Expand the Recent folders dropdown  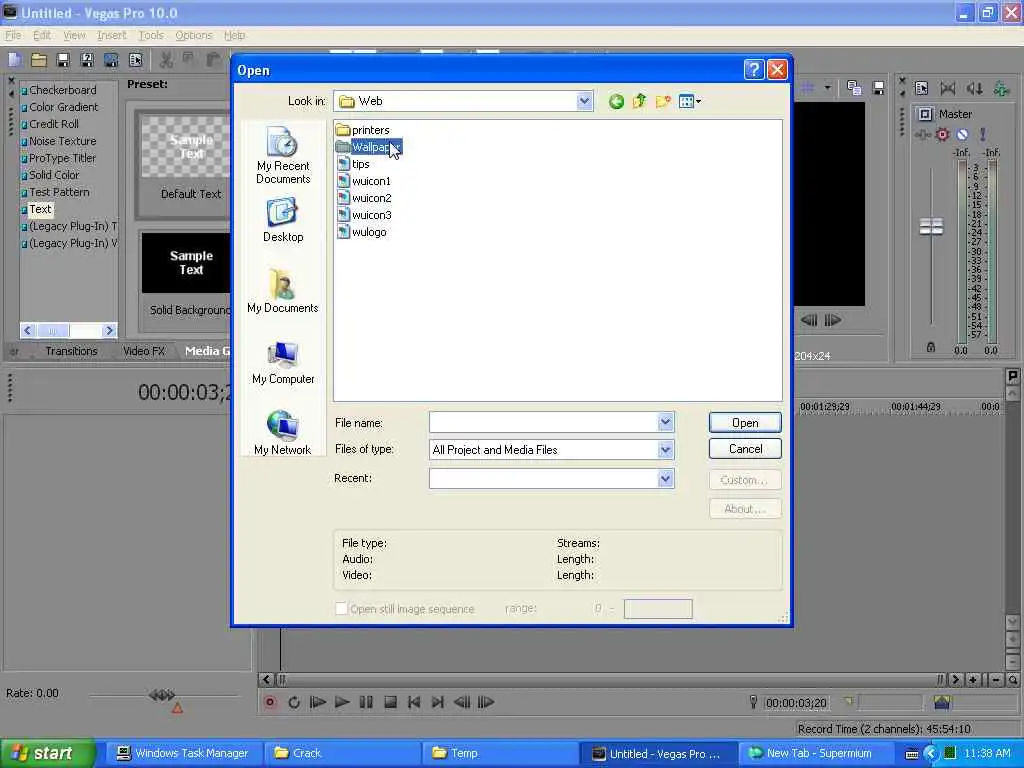[665, 479]
